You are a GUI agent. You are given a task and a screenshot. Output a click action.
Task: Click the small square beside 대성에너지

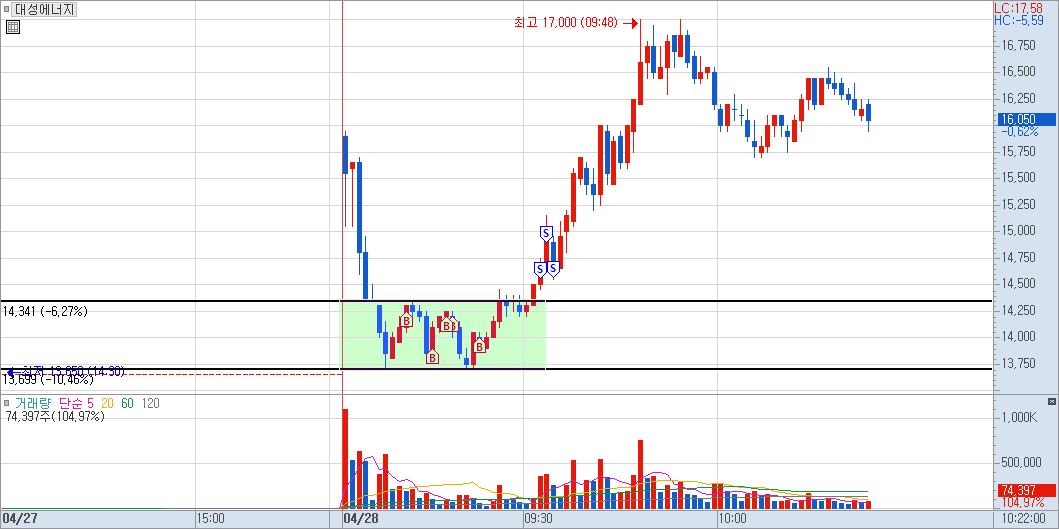coord(6,9)
